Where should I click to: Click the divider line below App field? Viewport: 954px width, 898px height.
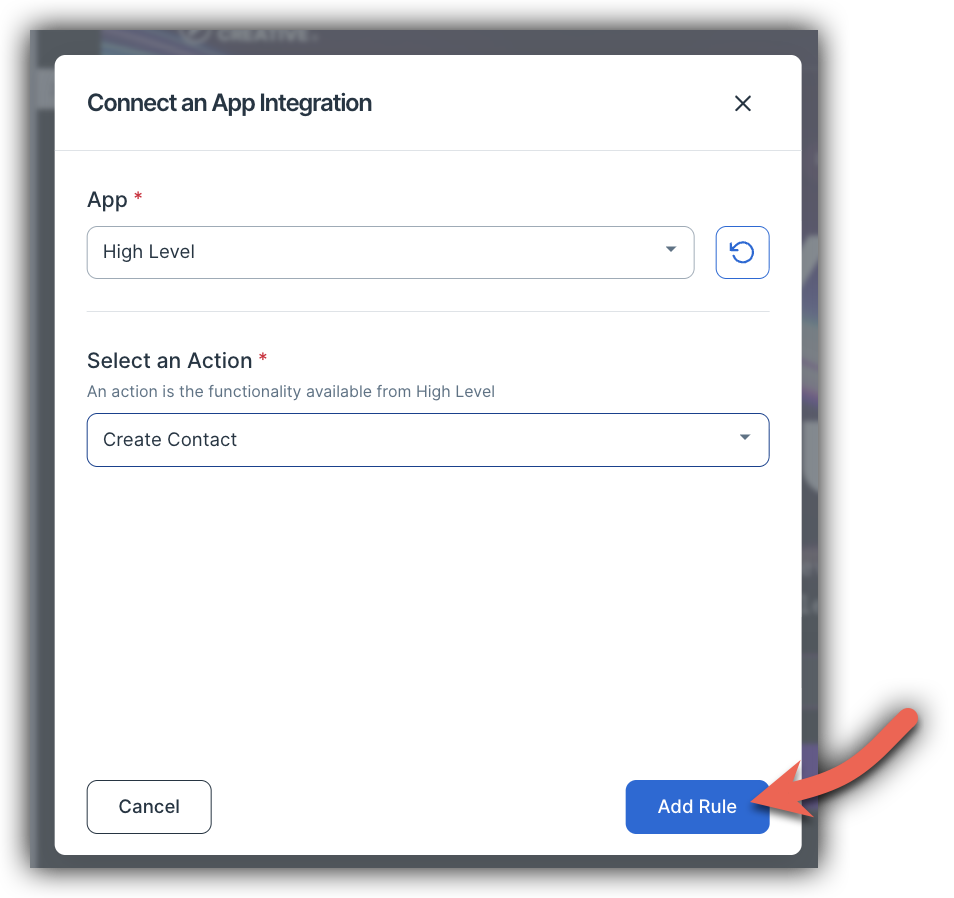click(428, 312)
